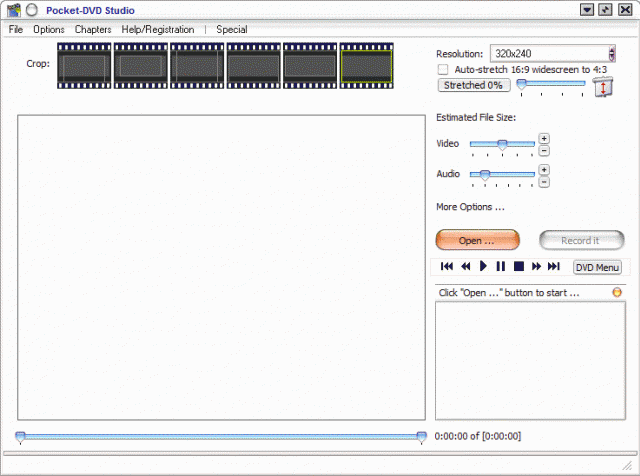Open the Options menu

[x=48, y=30]
